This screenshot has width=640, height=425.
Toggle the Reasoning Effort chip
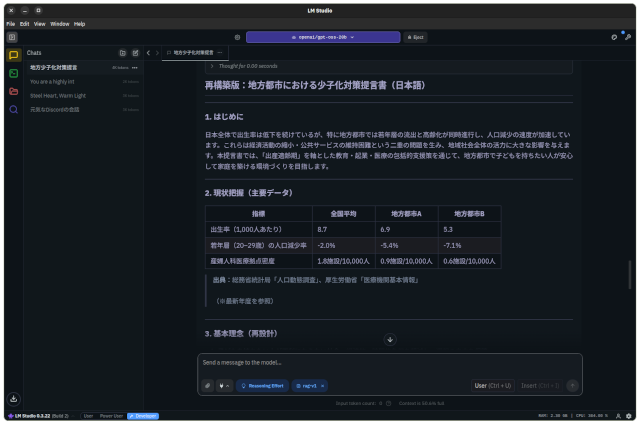tap(262, 386)
